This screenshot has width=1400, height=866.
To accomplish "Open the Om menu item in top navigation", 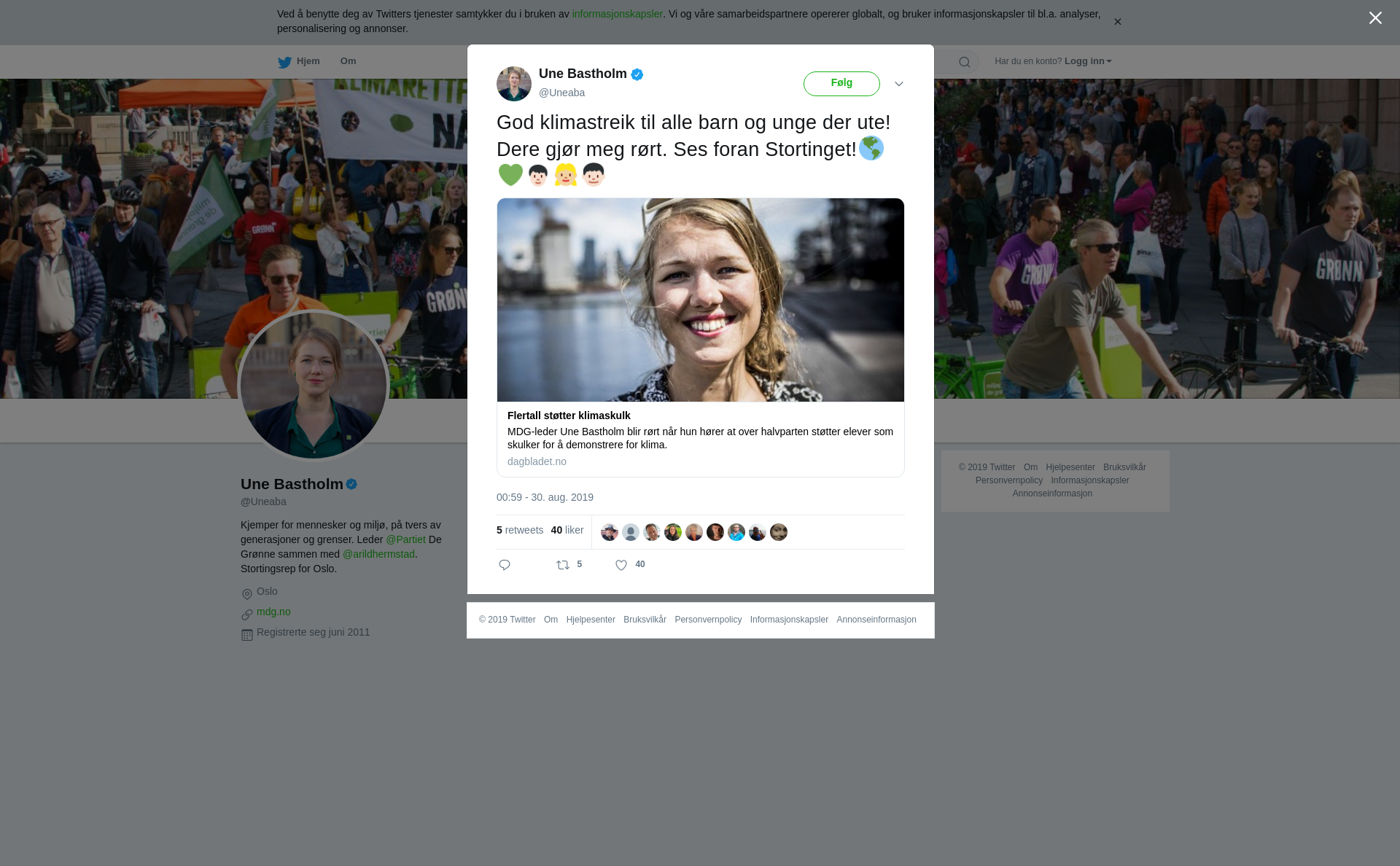I will coord(348,61).
